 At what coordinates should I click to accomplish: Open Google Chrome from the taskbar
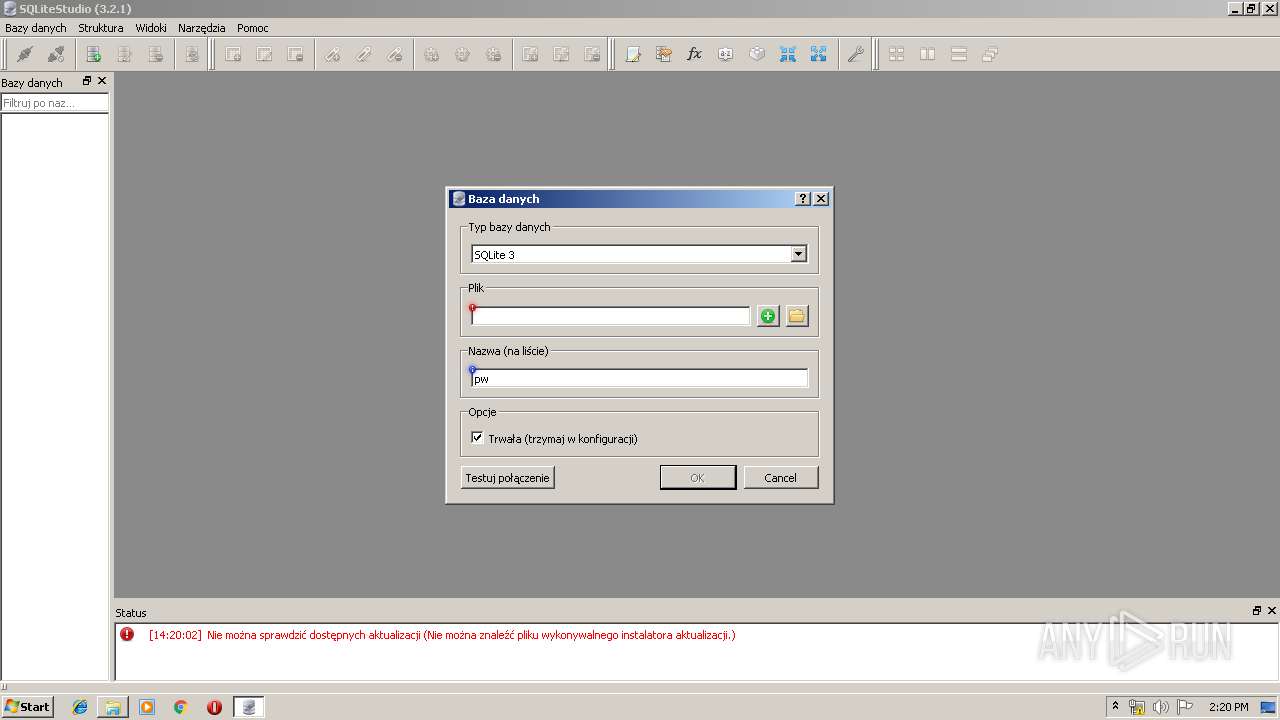point(181,707)
